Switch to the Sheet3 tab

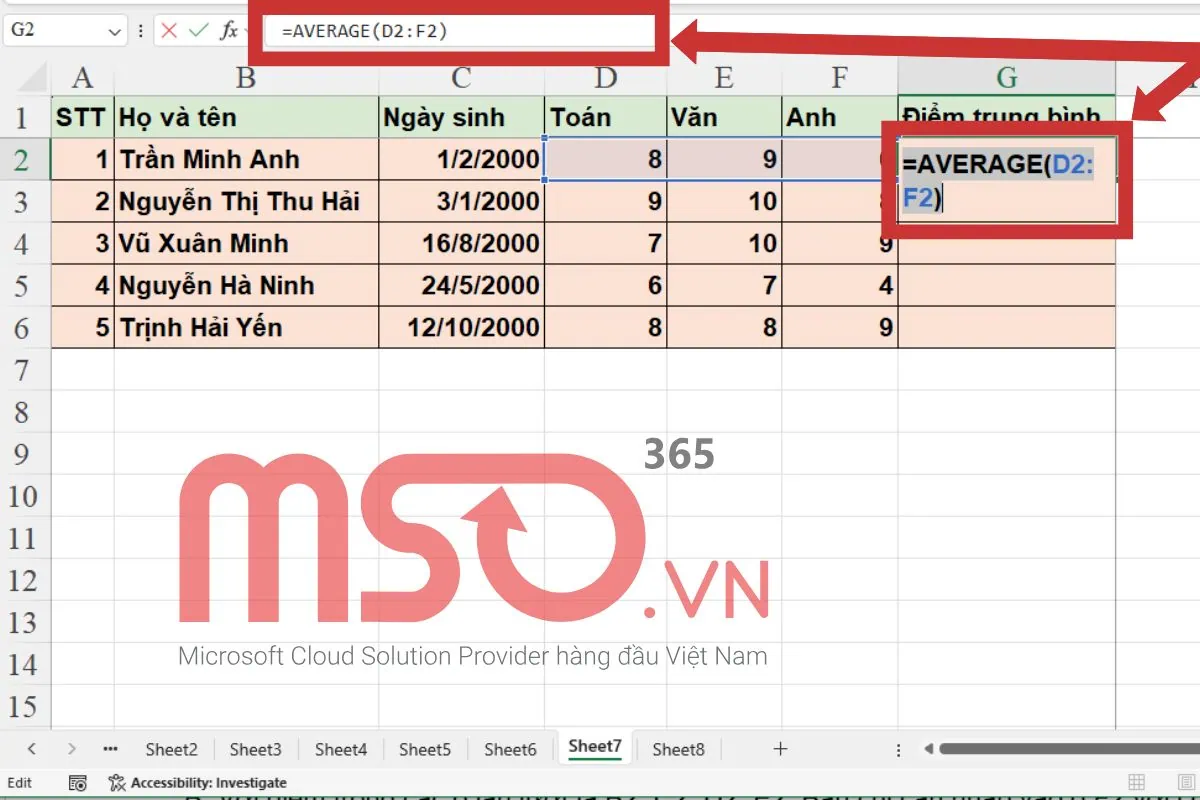pos(255,748)
